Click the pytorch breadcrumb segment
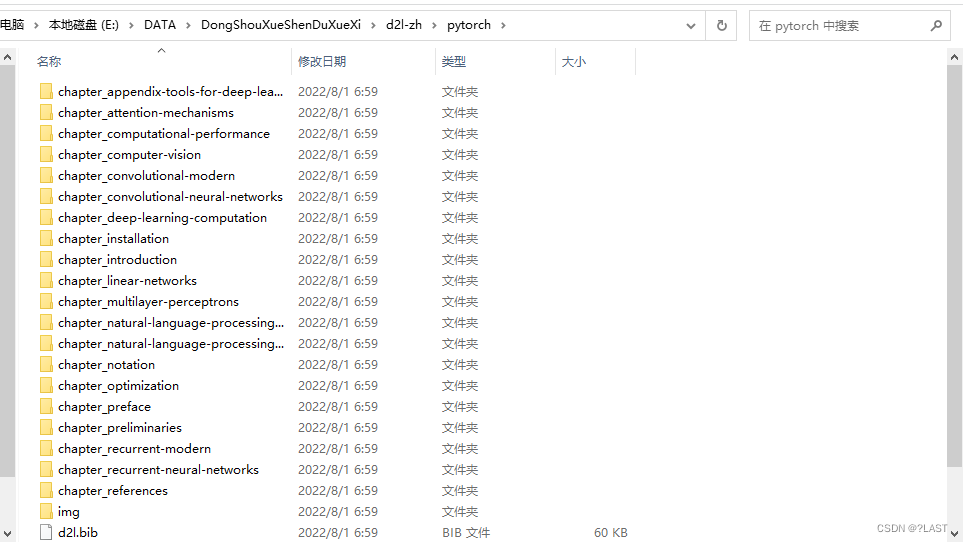The image size is (963, 542). click(469, 25)
